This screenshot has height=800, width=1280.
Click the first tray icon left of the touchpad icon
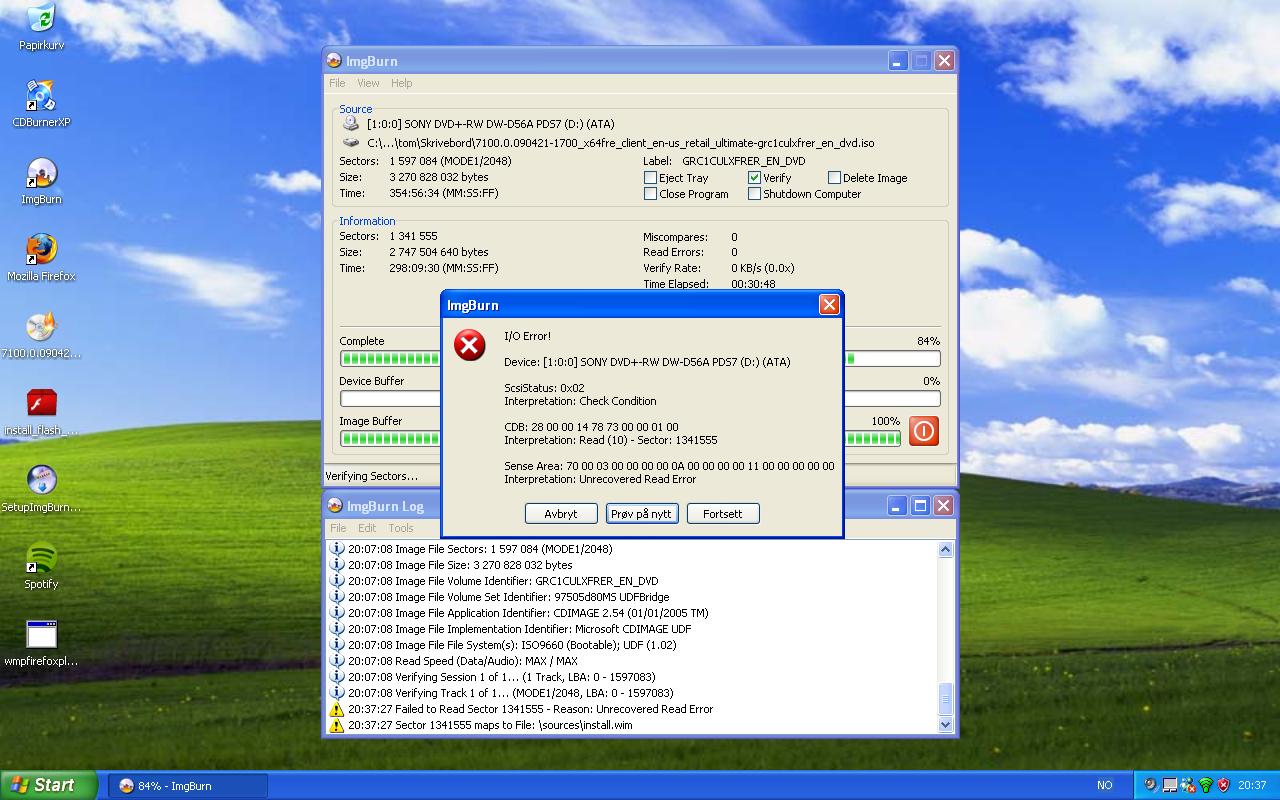(x=1151, y=785)
